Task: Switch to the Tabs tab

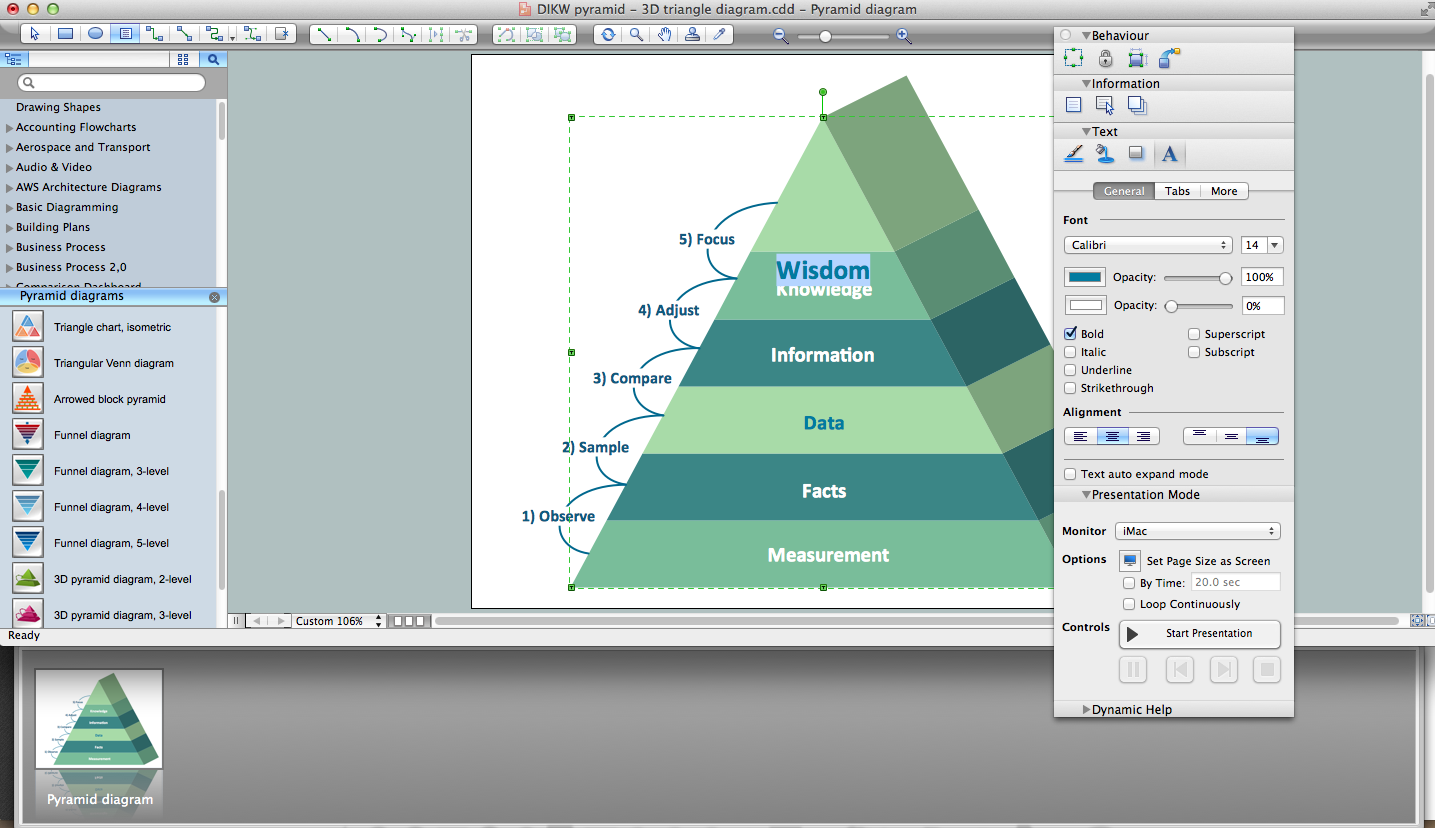Action: 1177,191
